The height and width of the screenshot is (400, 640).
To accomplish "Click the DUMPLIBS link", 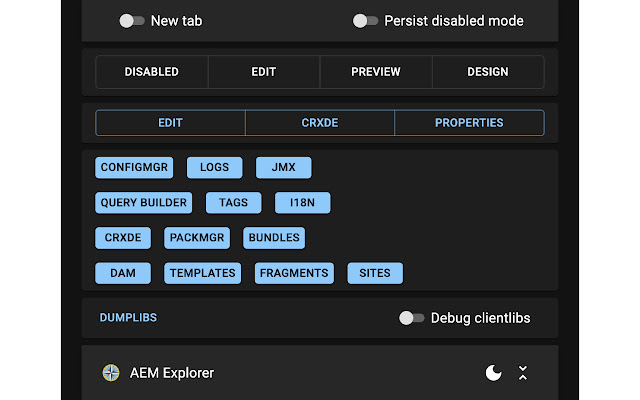I will (x=128, y=318).
